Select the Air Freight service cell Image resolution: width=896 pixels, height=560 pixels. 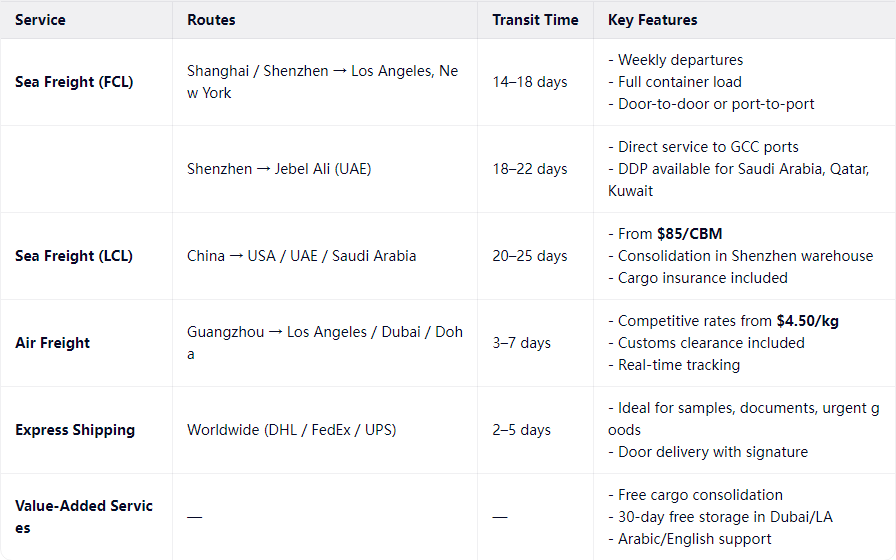pos(52,343)
